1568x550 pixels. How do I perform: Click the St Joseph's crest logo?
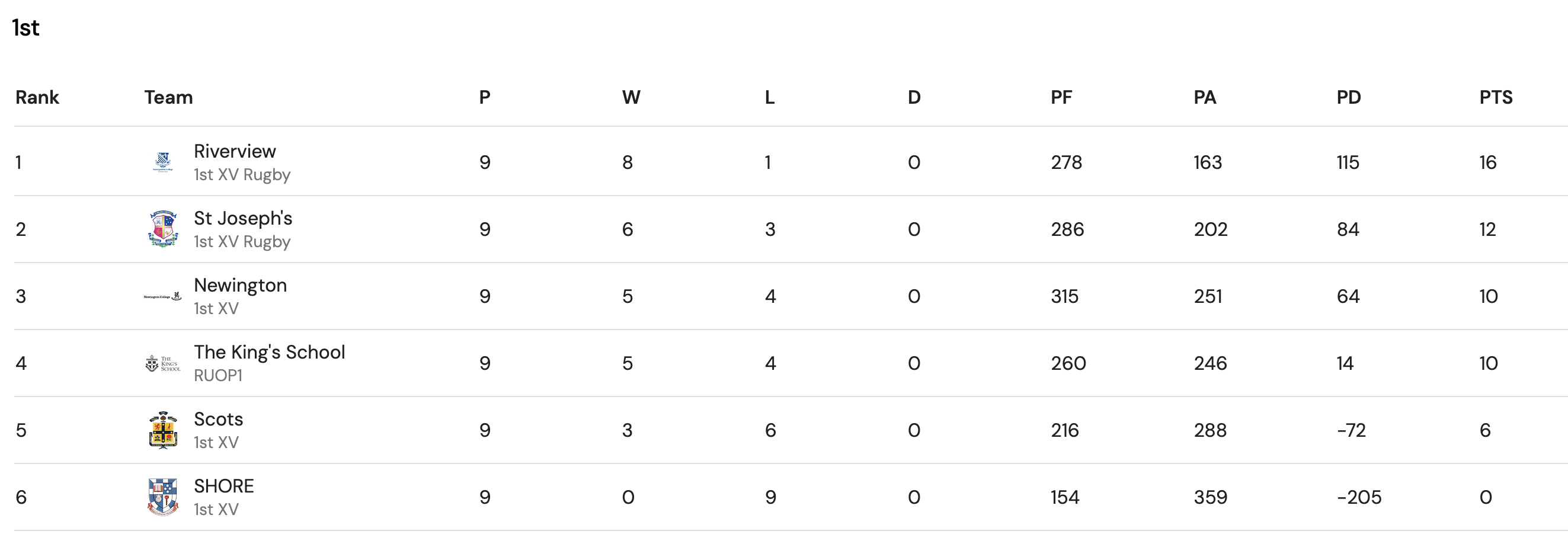(163, 229)
